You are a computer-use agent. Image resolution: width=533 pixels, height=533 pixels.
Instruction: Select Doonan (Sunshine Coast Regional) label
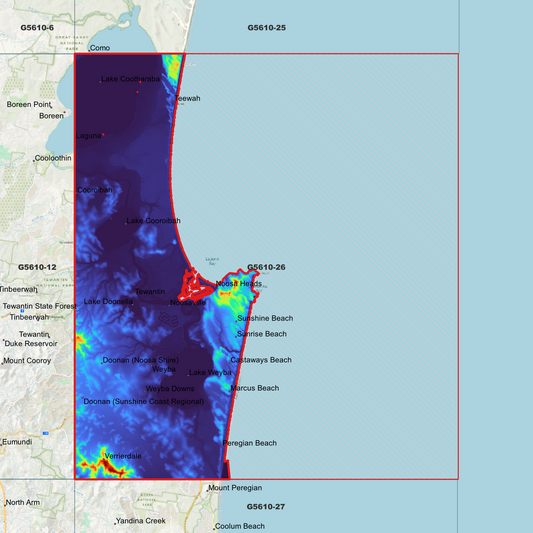144,401
